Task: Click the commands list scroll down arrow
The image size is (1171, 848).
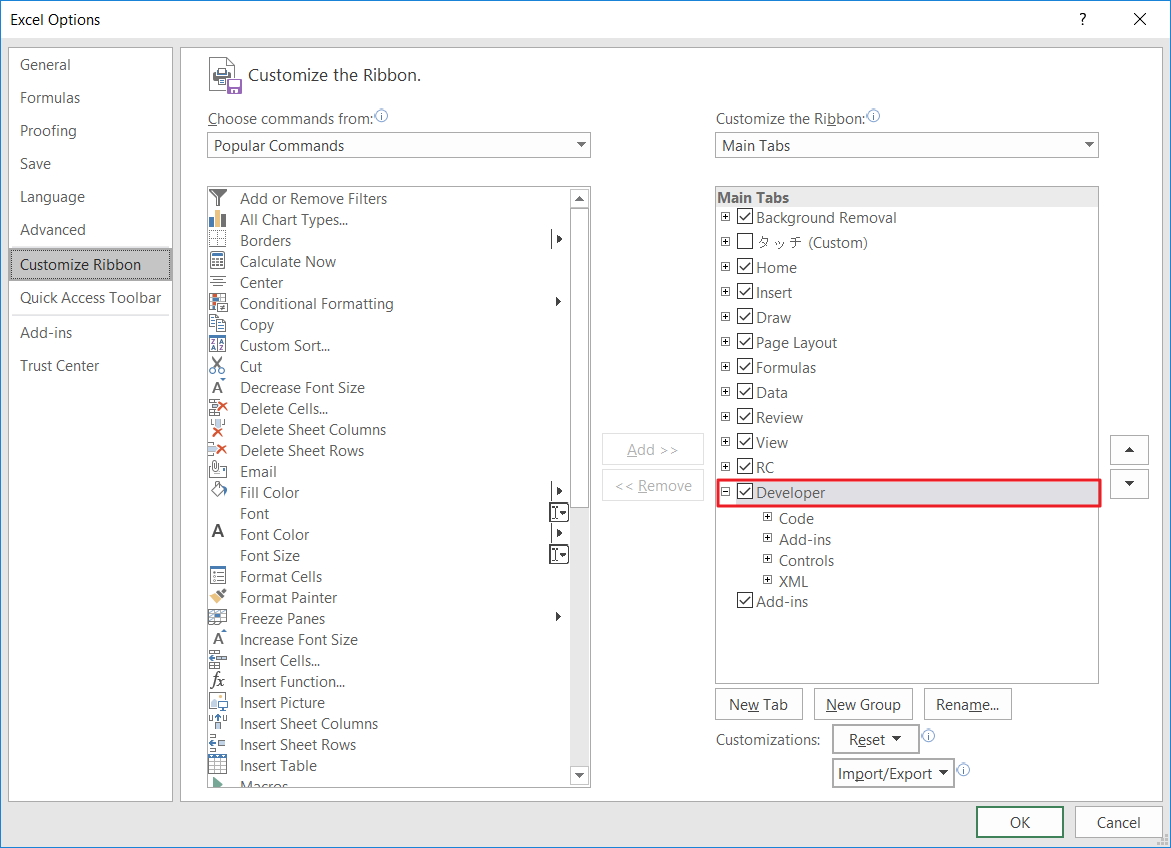Action: (580, 776)
